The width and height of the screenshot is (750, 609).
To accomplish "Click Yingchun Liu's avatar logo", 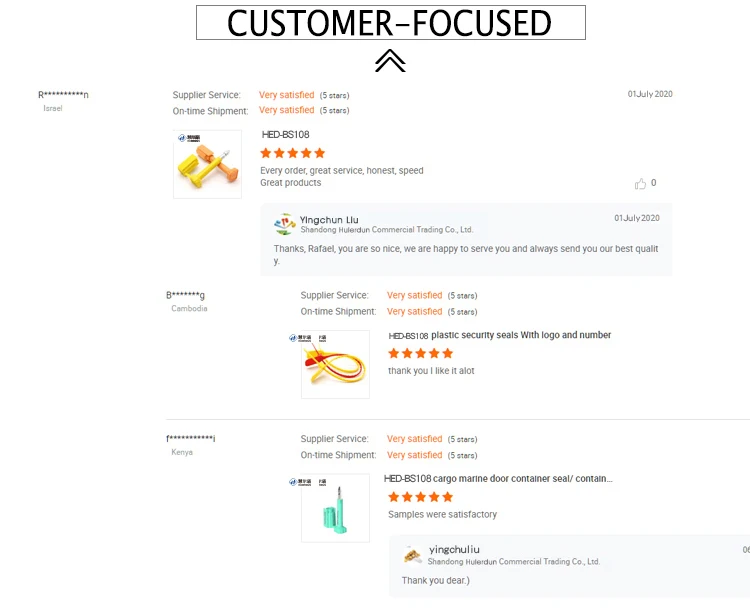I will click(285, 224).
